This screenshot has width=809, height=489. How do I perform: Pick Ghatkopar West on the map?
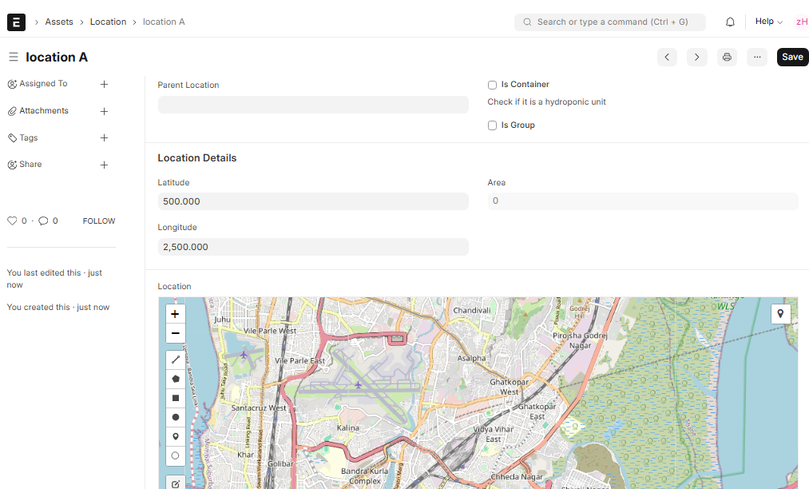509,387
